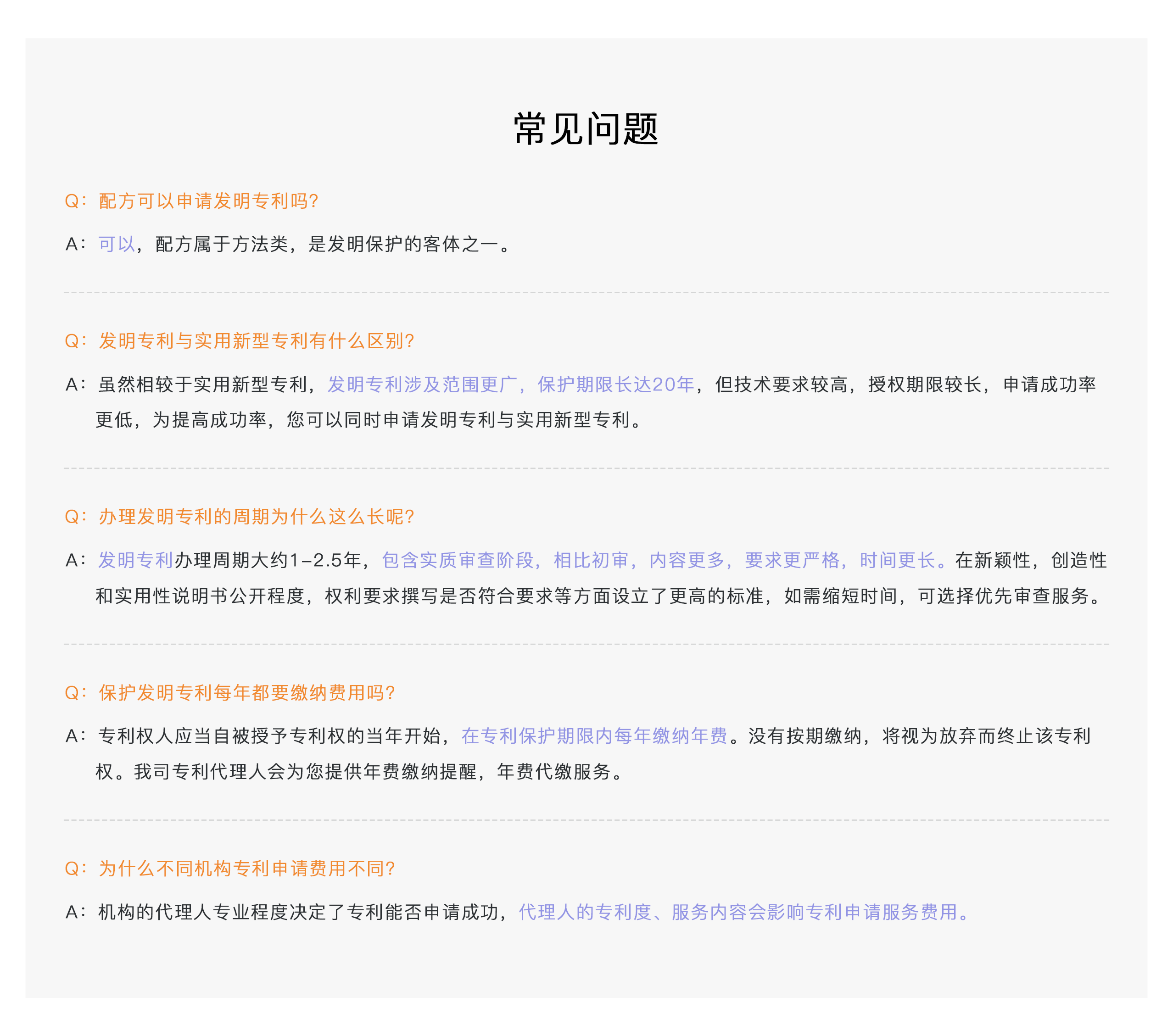Click the text 虽然相较于实用新型专利
This screenshot has width=1173, height=1036.
(202, 384)
